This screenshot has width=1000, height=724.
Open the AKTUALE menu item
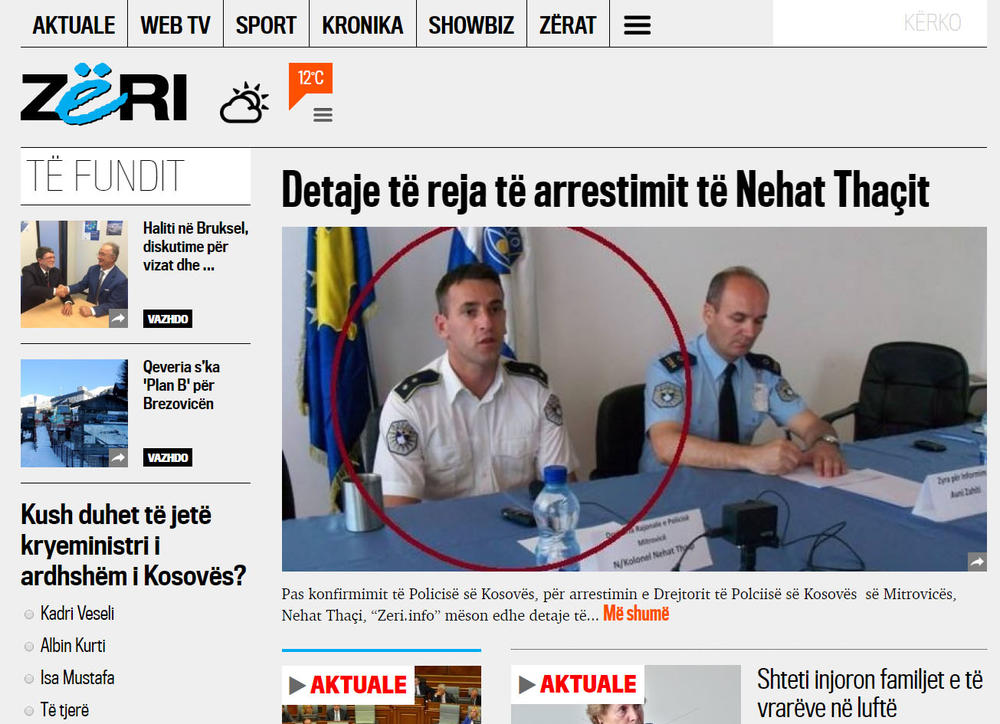pos(74,26)
